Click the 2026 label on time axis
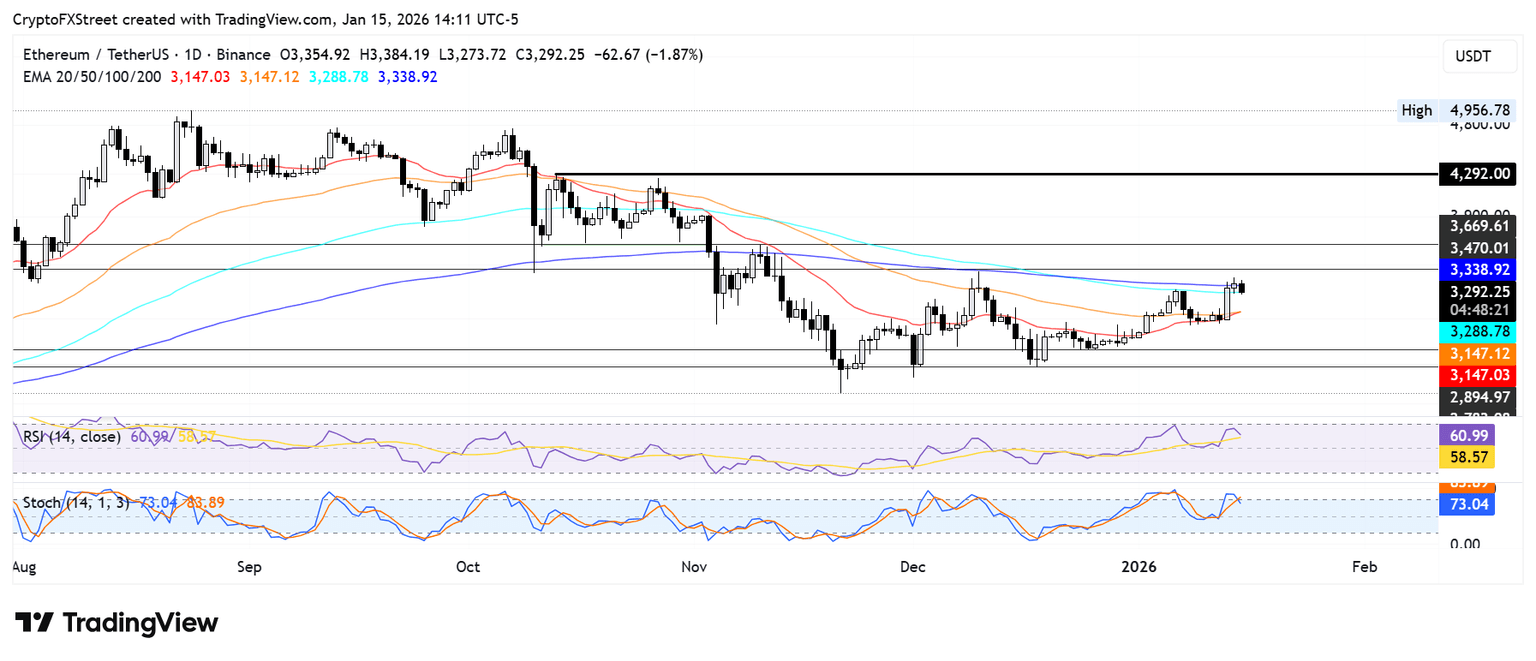Screen dimensions: 1536x661 point(1139,567)
